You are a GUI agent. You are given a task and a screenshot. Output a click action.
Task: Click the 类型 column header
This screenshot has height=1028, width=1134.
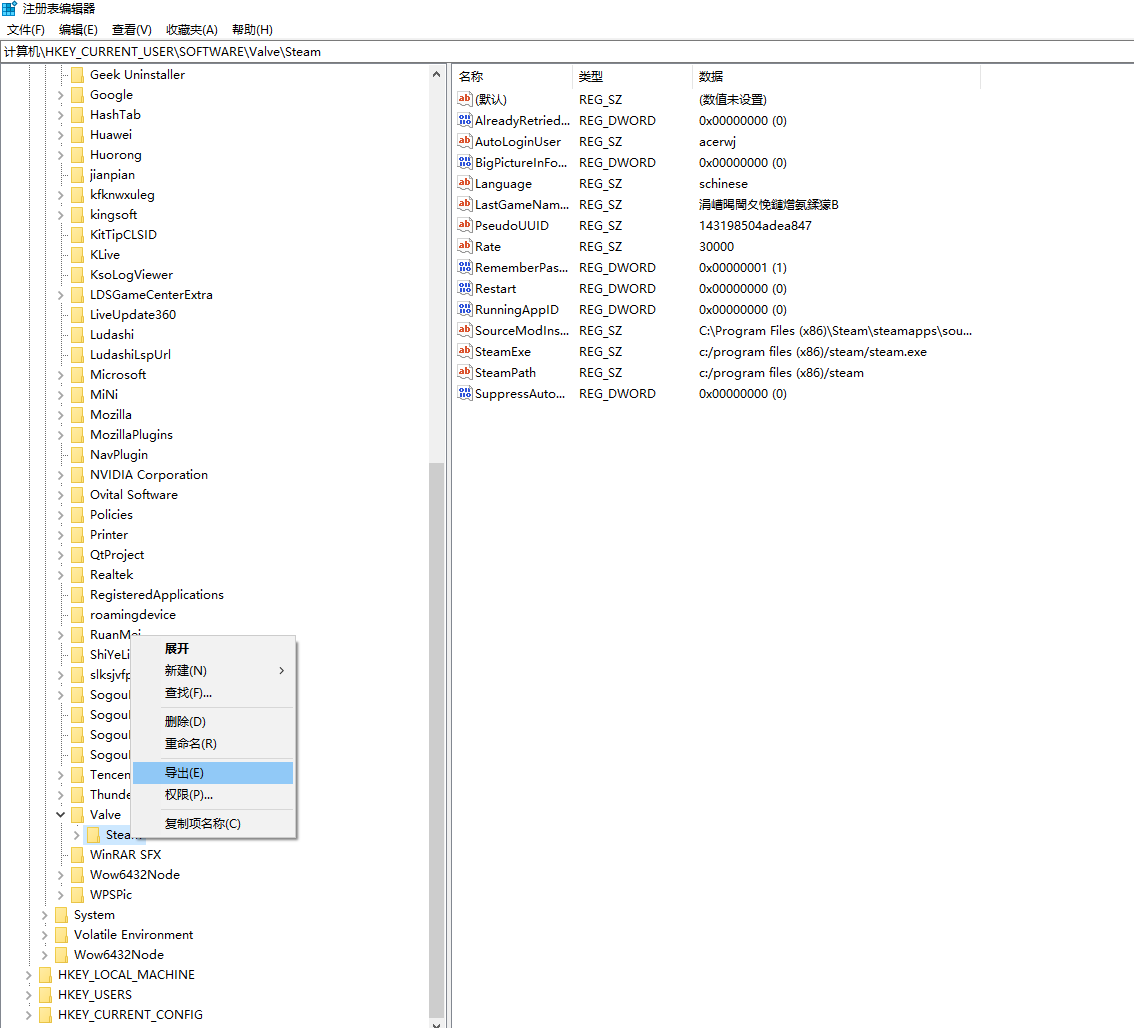click(x=633, y=77)
